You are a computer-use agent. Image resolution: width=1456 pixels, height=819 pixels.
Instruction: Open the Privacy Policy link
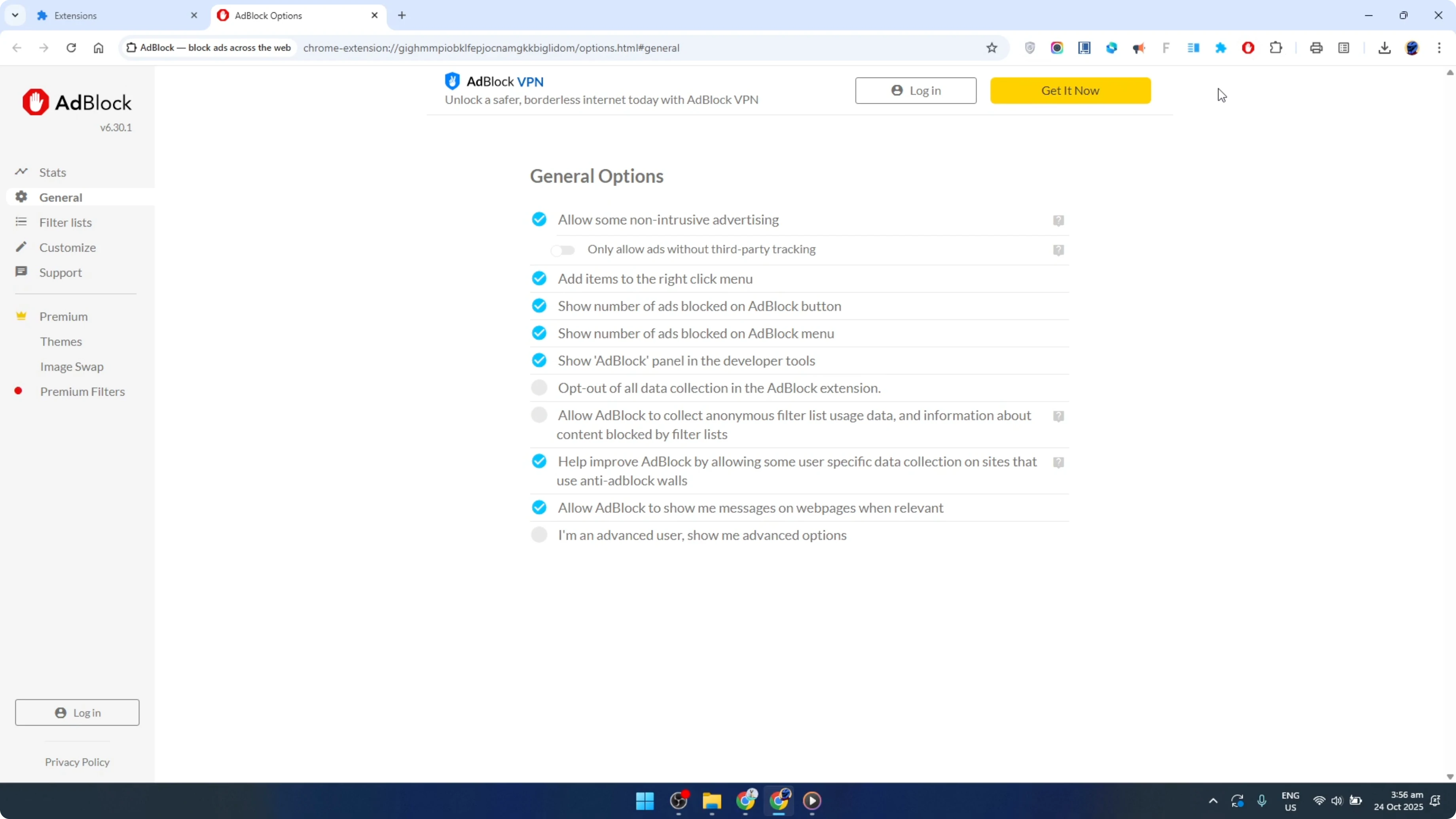(x=77, y=762)
